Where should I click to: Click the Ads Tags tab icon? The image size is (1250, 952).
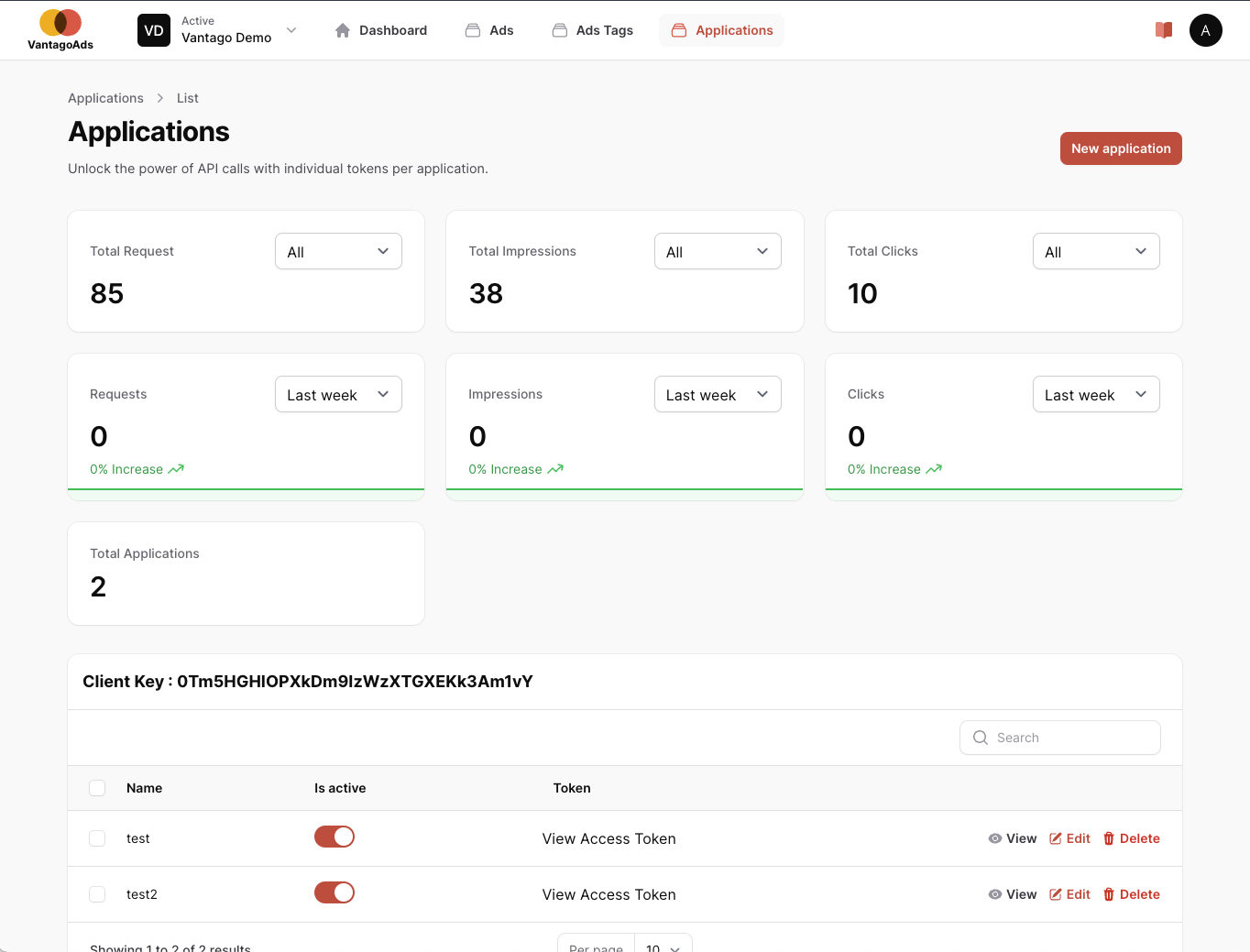coord(560,30)
